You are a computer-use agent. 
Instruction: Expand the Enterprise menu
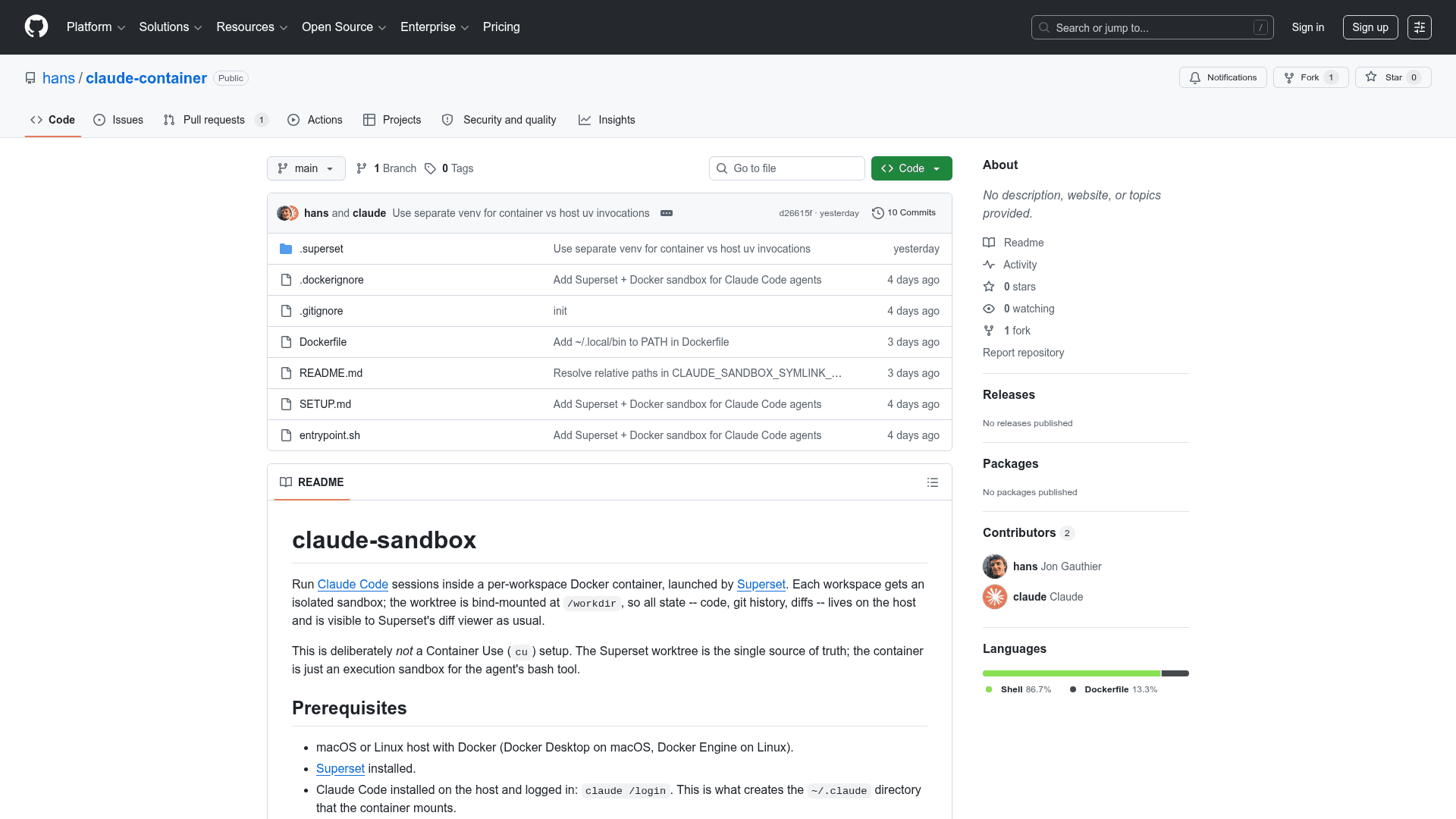435,27
